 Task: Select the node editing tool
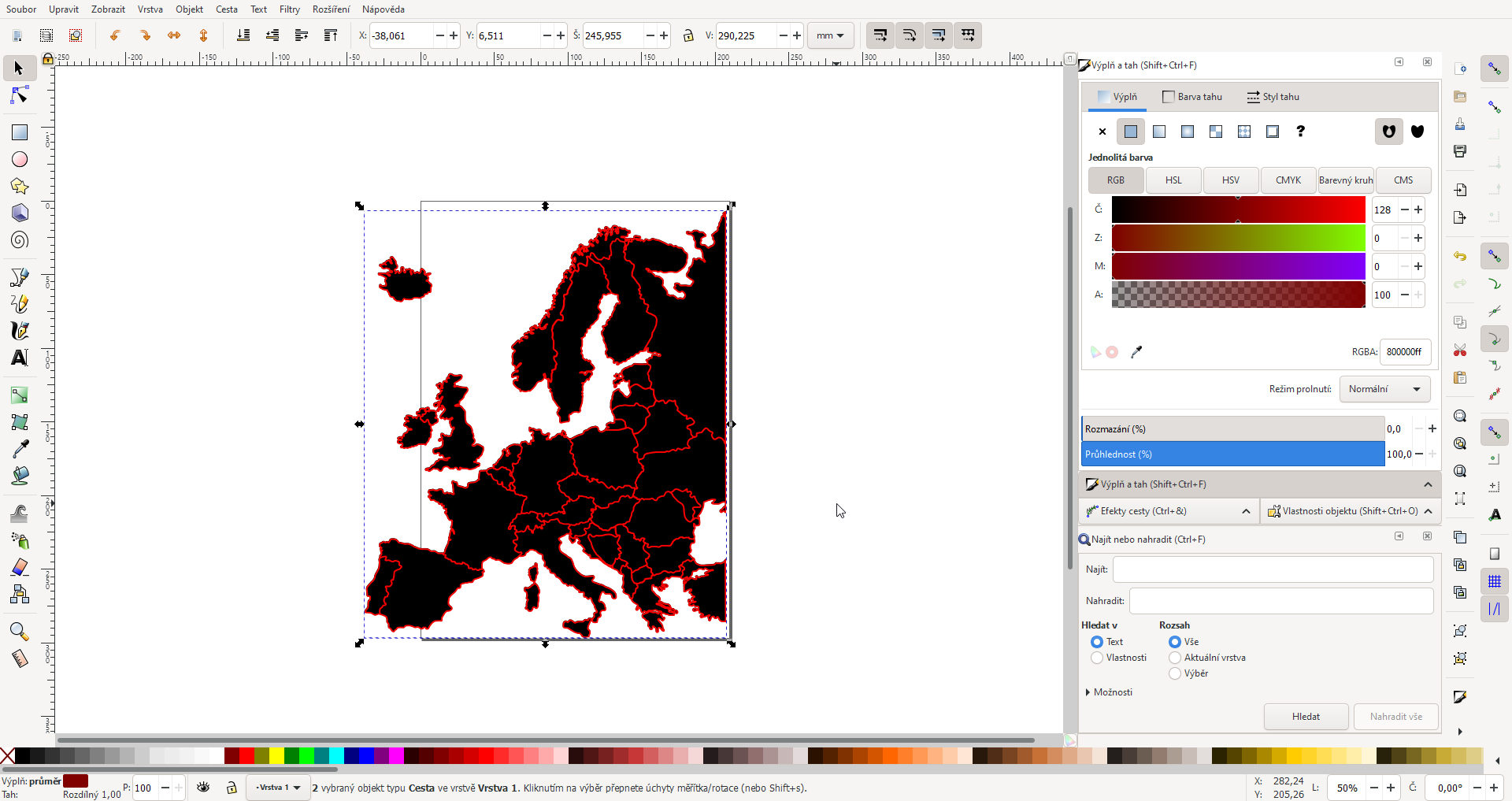pyautogui.click(x=19, y=95)
